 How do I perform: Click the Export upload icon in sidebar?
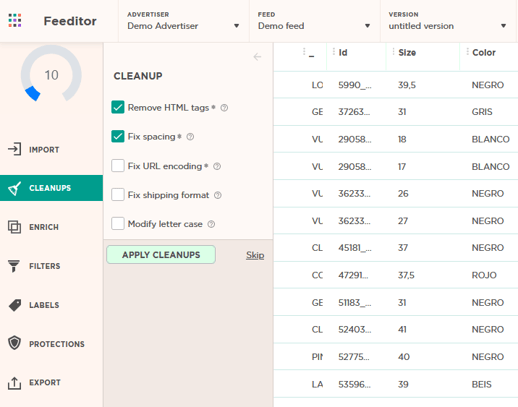(14, 383)
